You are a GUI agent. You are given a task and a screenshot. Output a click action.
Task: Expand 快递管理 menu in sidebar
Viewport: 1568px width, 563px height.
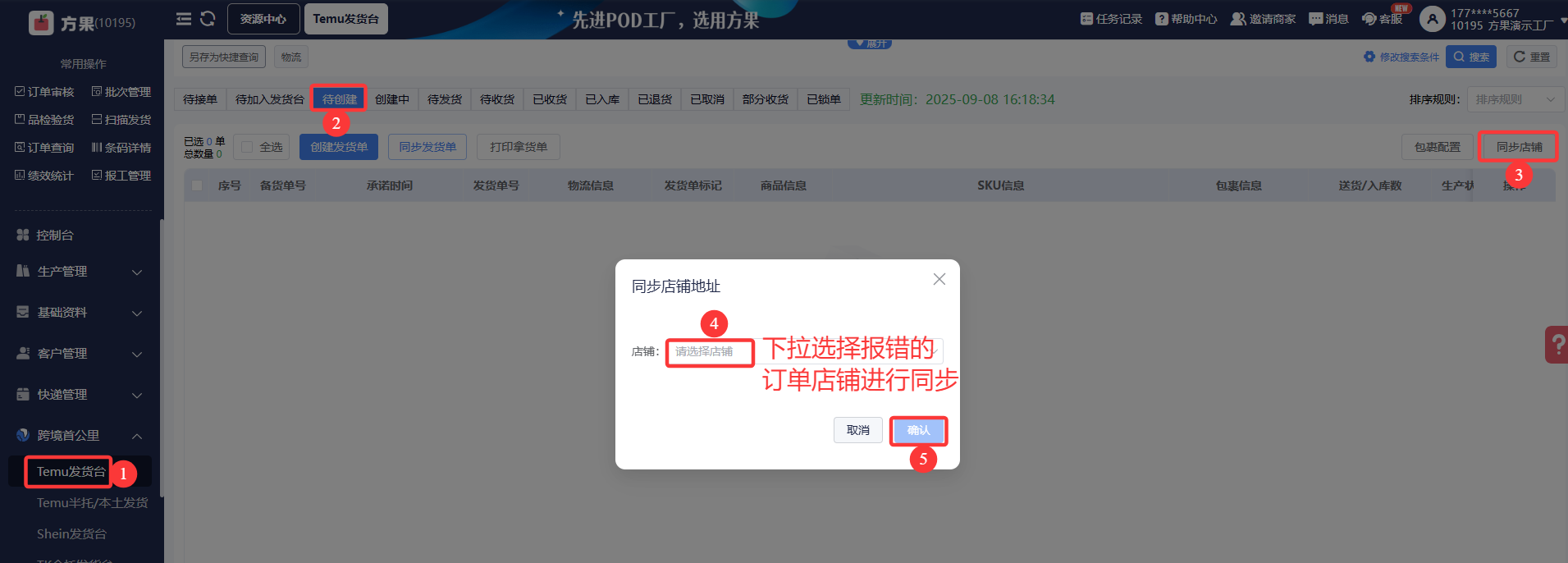(80, 395)
